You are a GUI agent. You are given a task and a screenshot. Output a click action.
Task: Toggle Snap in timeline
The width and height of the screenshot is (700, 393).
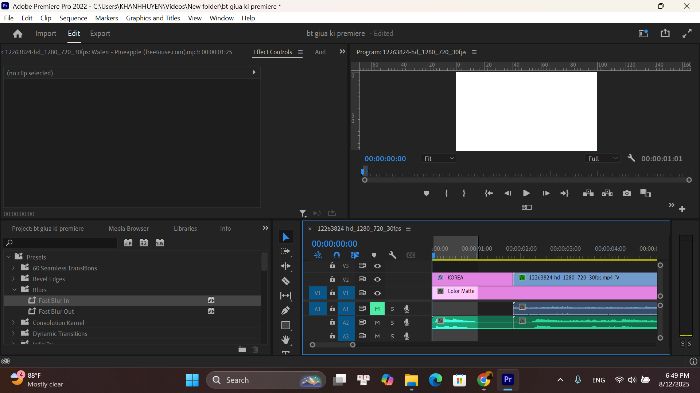pyautogui.click(x=337, y=255)
